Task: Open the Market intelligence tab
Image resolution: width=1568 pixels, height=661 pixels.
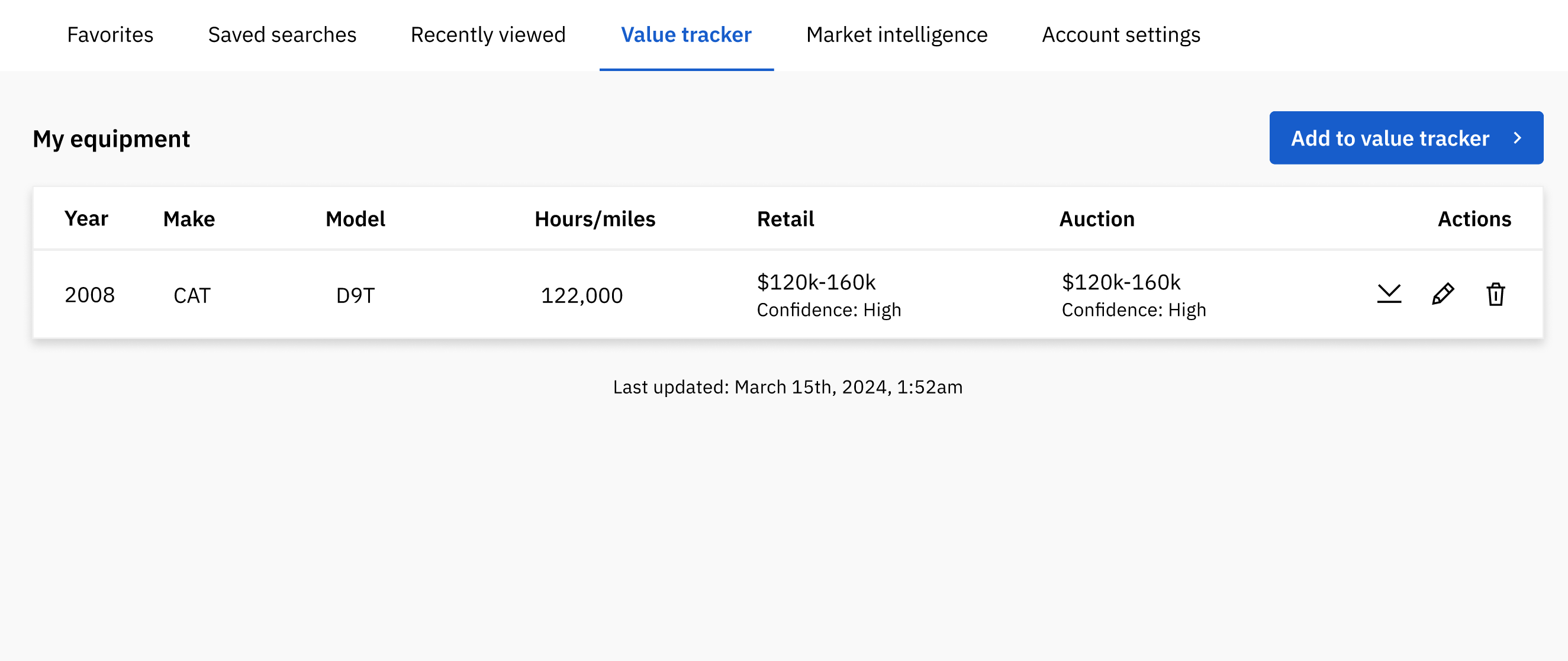Action: point(896,35)
